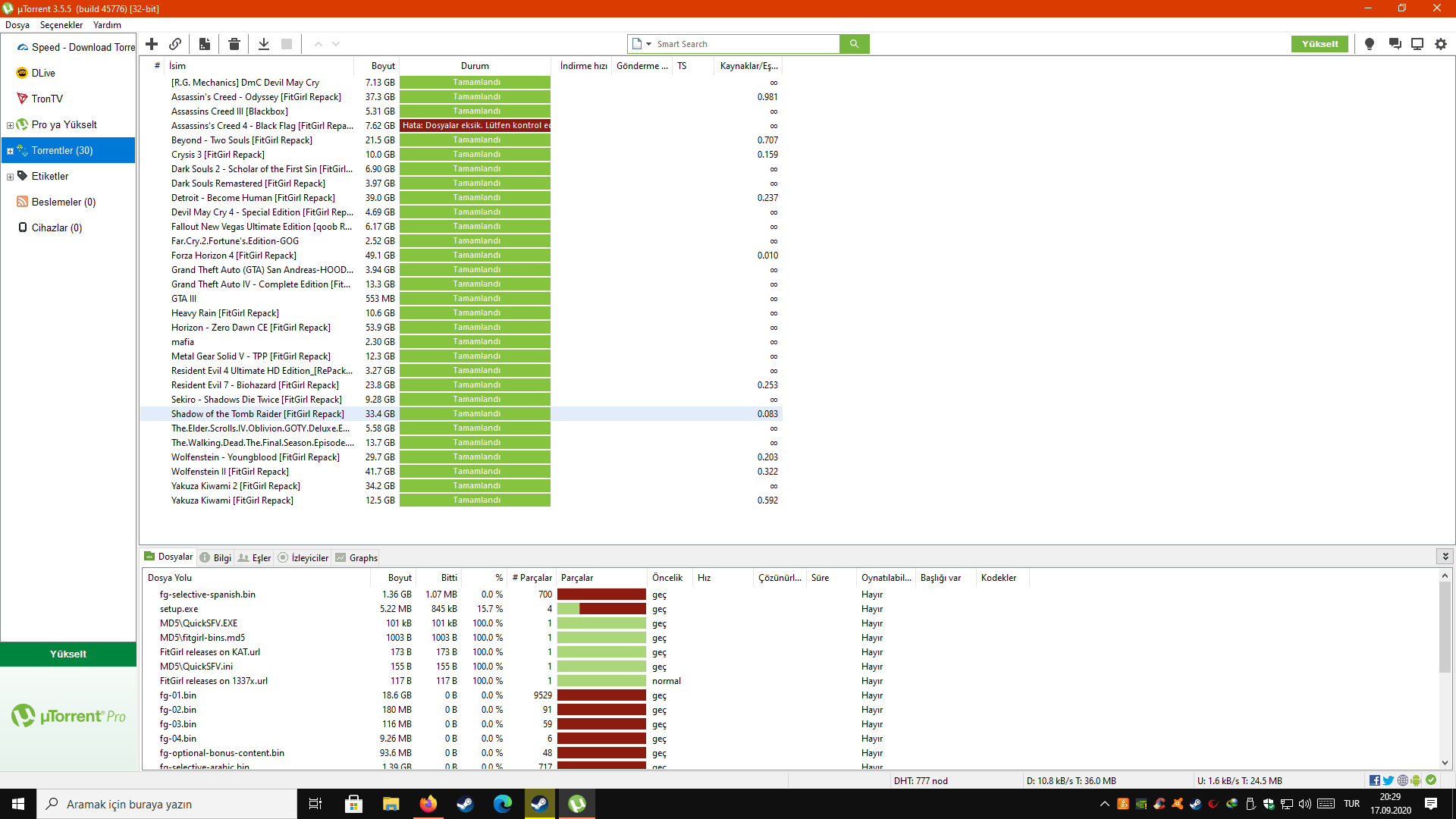1456x819 pixels.
Task: Open the remote devices monitor icon
Action: [1417, 44]
